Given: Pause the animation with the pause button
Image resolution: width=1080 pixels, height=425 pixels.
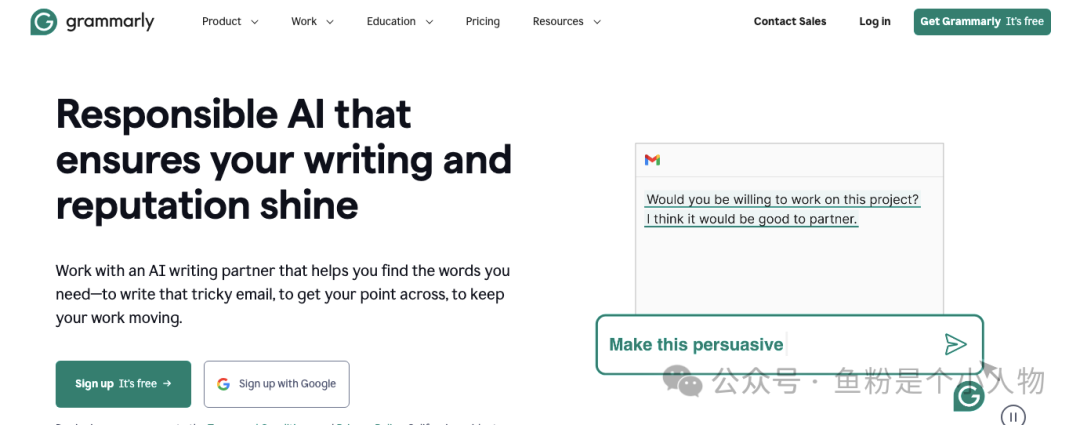Looking at the screenshot, I should pos(1012,416).
